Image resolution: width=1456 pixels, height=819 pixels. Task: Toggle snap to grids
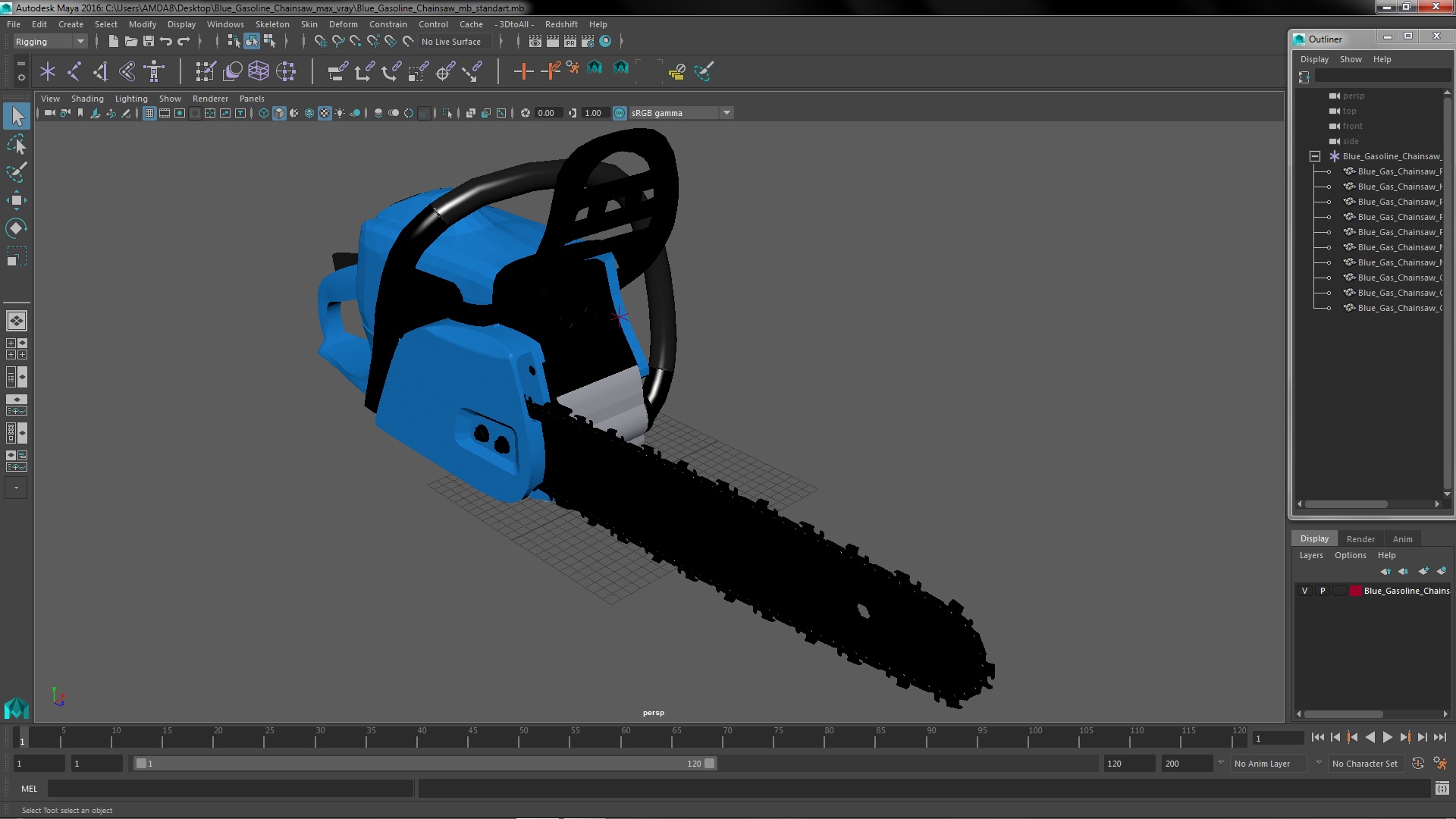click(320, 42)
